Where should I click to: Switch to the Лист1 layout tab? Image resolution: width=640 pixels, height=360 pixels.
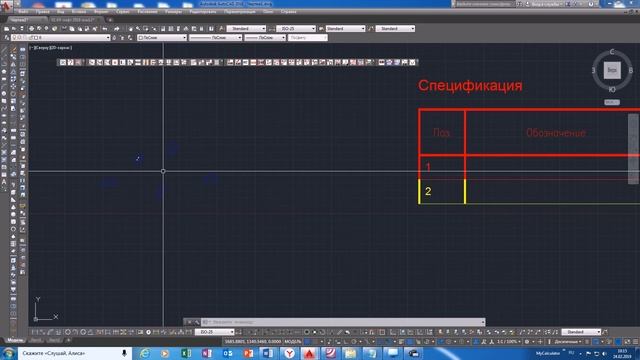pyautogui.click(x=36, y=340)
